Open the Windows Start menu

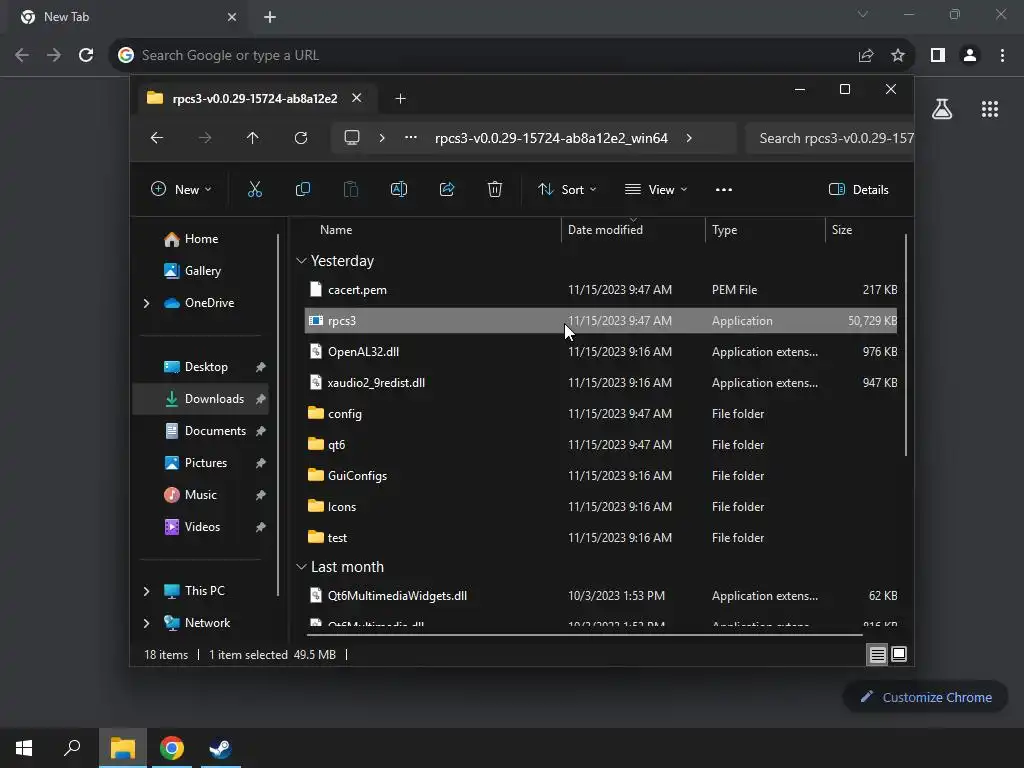click(x=24, y=748)
